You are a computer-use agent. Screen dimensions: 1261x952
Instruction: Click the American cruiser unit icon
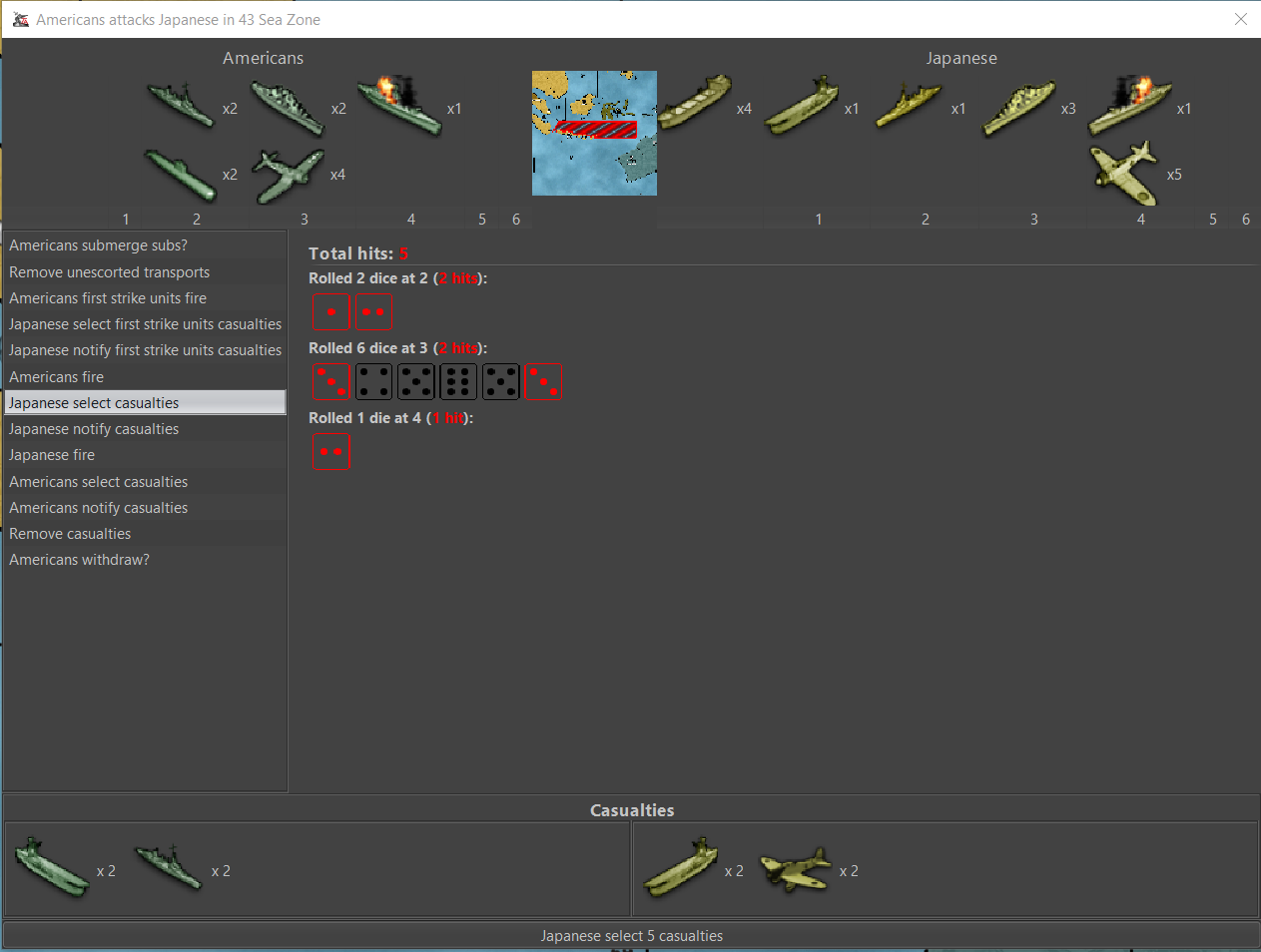point(288,108)
